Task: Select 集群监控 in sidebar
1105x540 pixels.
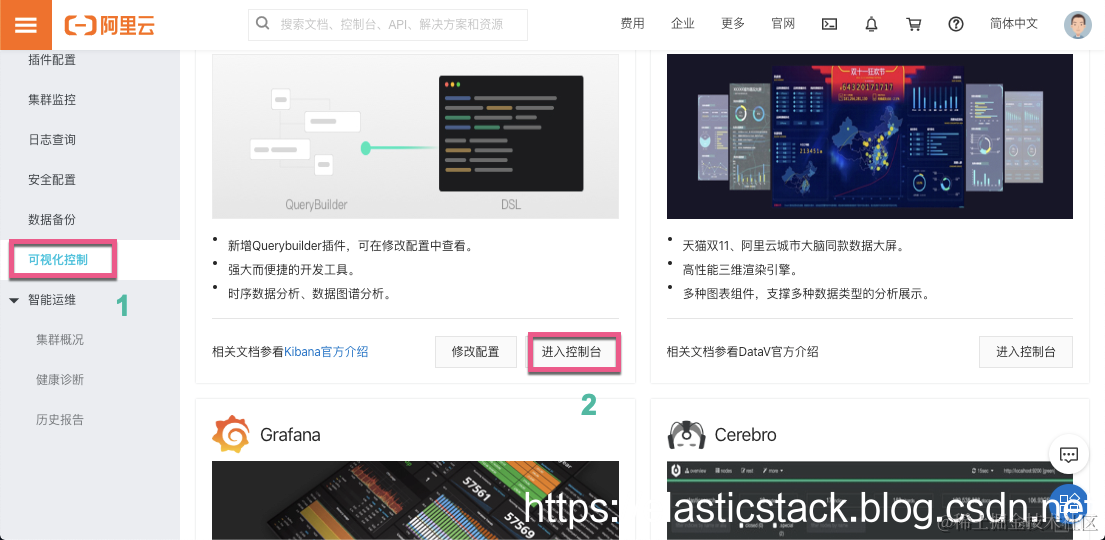Action: [51, 100]
